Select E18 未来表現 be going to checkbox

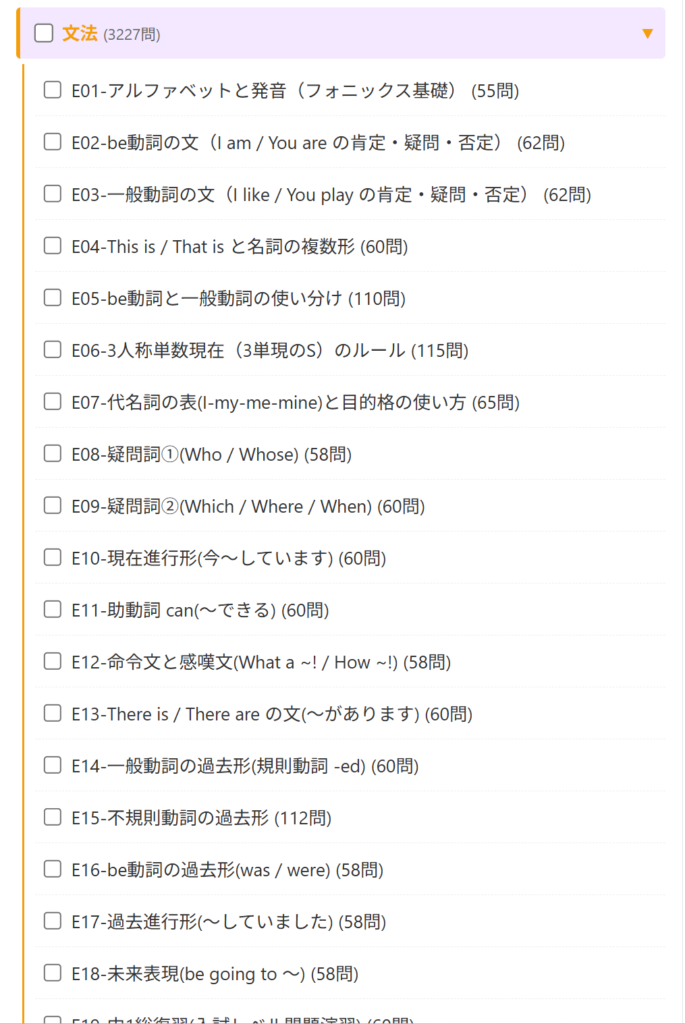(x=53, y=973)
